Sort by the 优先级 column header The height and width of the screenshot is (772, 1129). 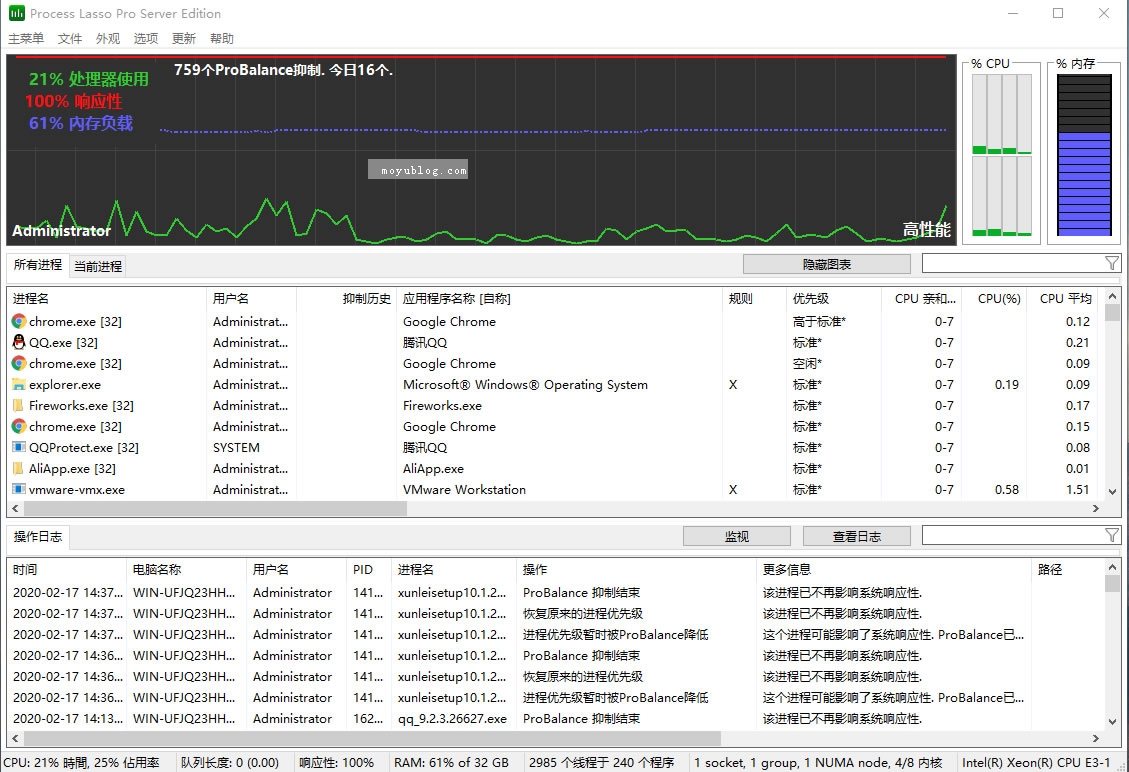point(834,298)
